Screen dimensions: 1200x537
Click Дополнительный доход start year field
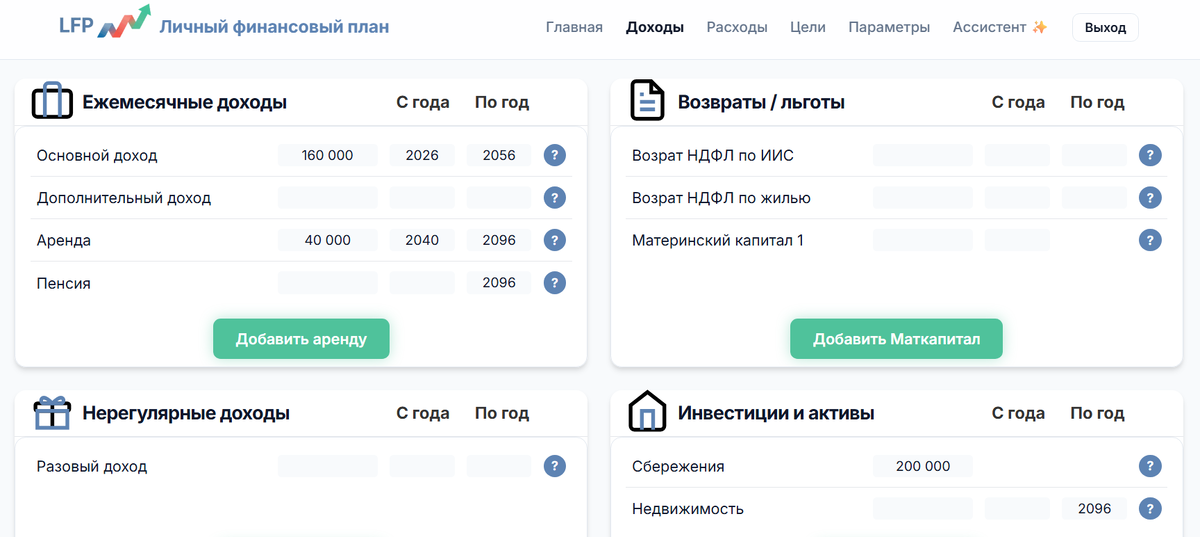tap(422, 198)
